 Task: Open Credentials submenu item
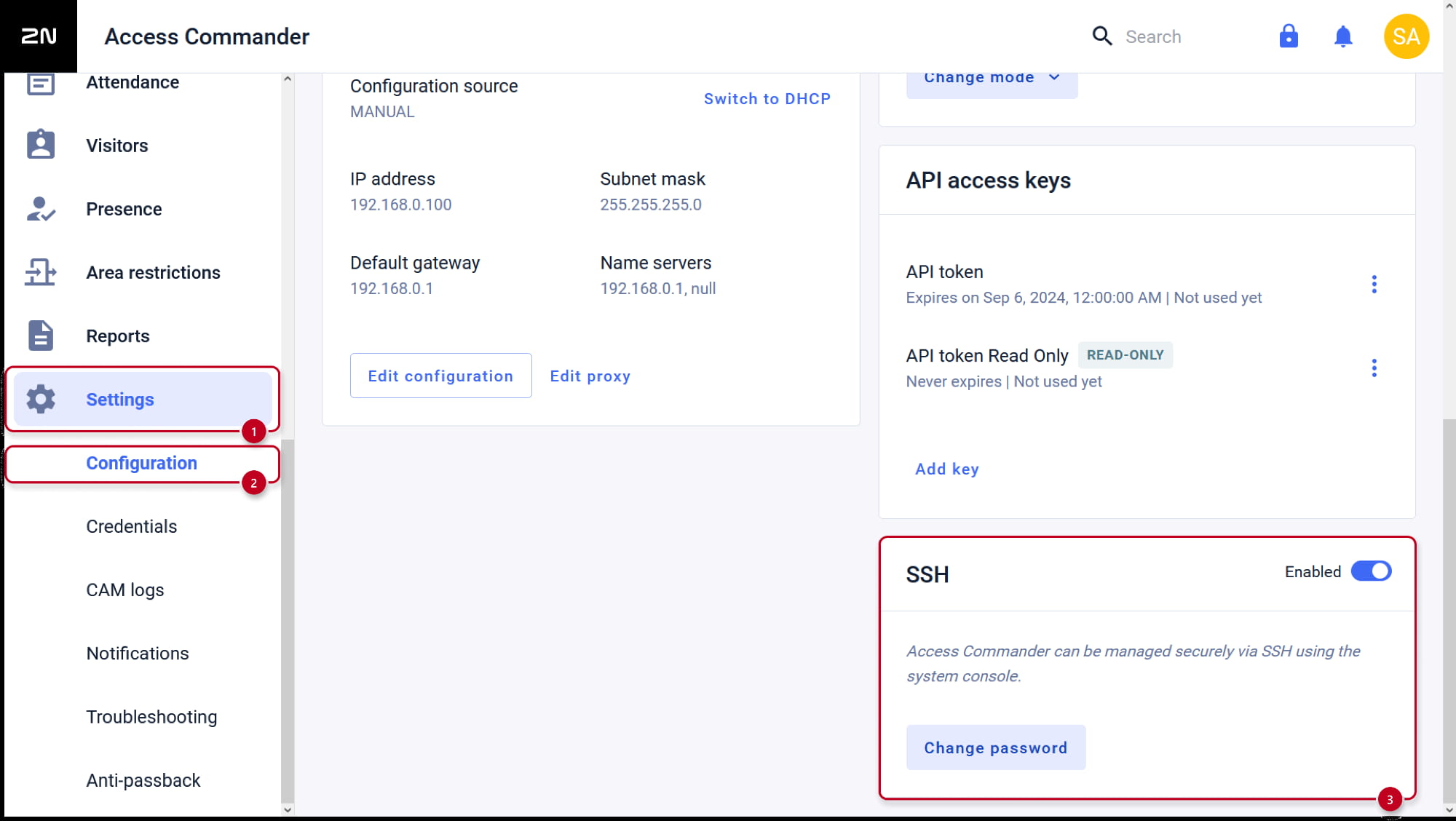pyautogui.click(x=132, y=526)
